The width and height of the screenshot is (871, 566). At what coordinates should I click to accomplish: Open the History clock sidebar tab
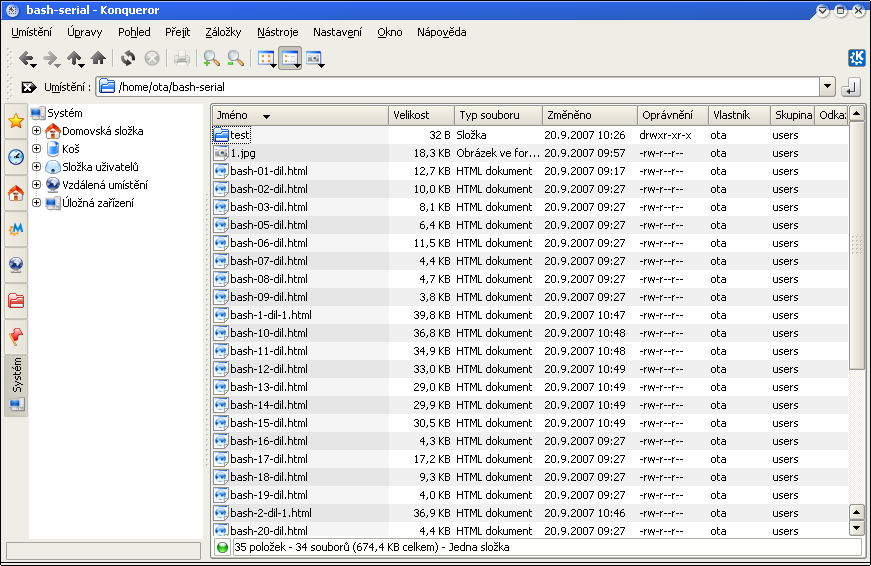click(16, 157)
